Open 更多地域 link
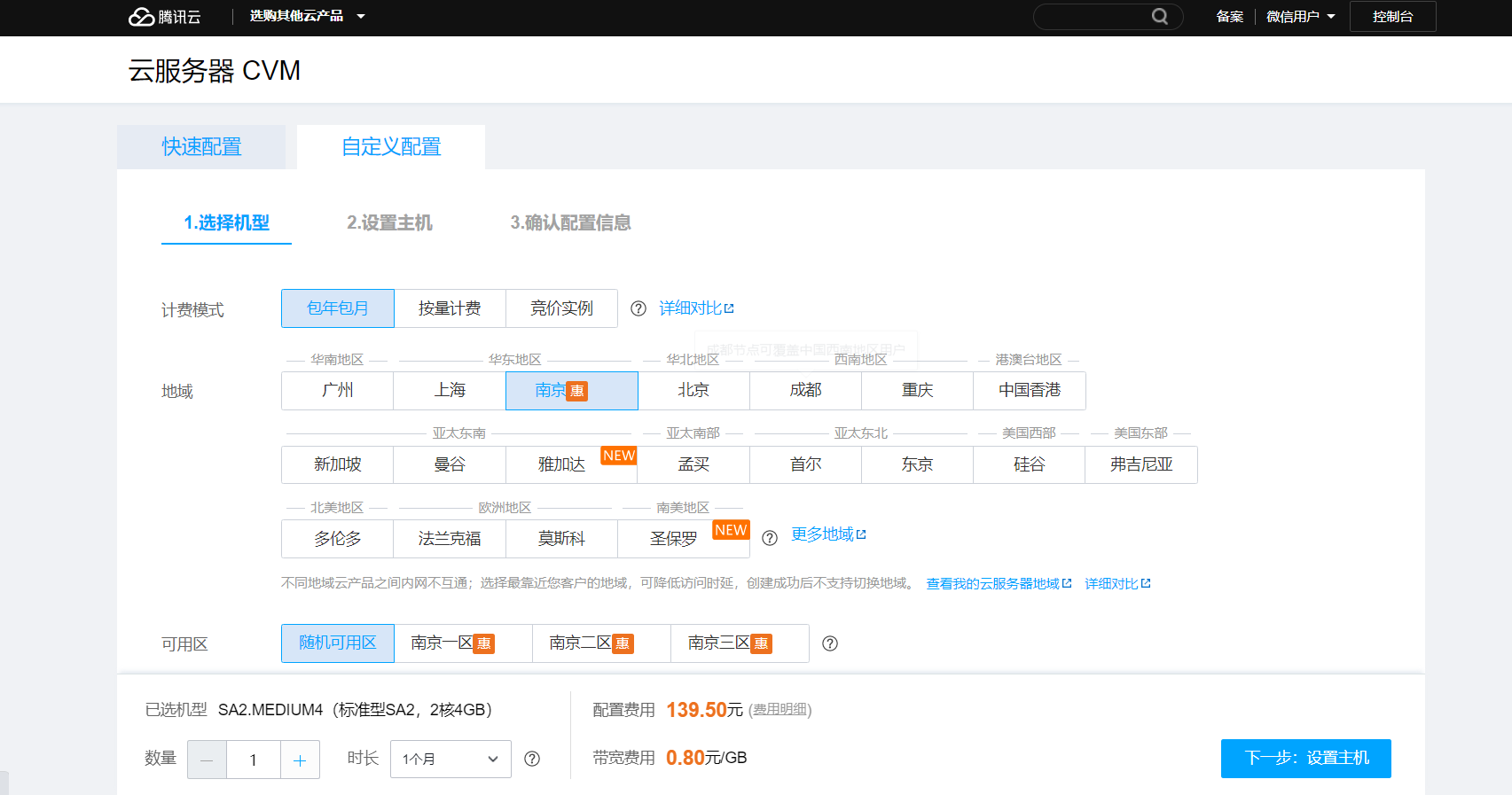Screen dimensions: 1512x795 point(828,534)
